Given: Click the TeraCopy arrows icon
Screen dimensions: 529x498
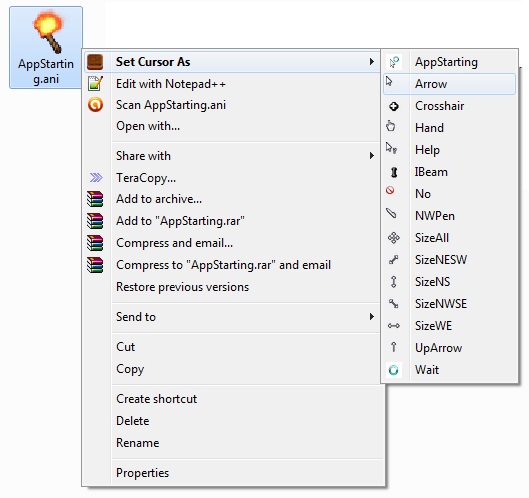Looking at the screenshot, I should [96, 177].
